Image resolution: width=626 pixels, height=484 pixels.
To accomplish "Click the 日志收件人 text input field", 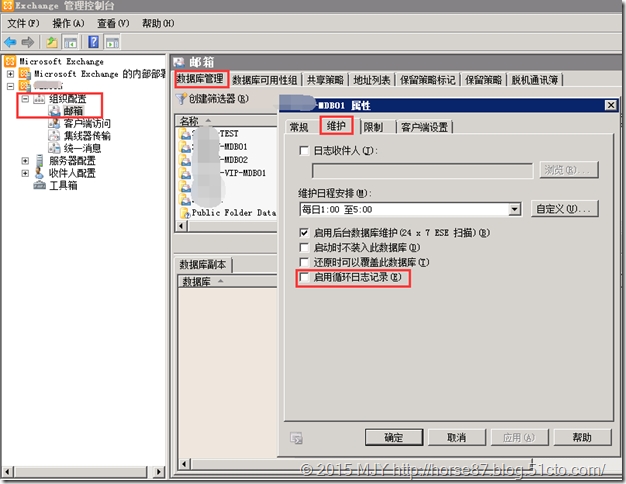I will click(422, 171).
